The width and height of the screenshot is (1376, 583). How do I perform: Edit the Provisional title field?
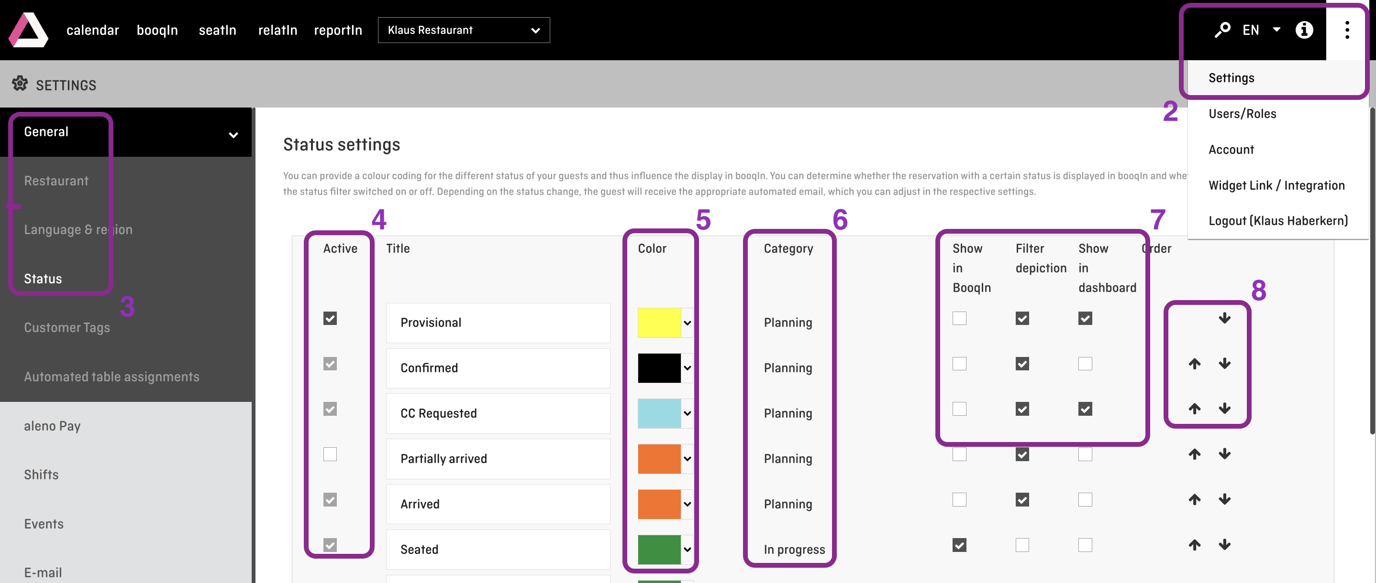coord(498,323)
